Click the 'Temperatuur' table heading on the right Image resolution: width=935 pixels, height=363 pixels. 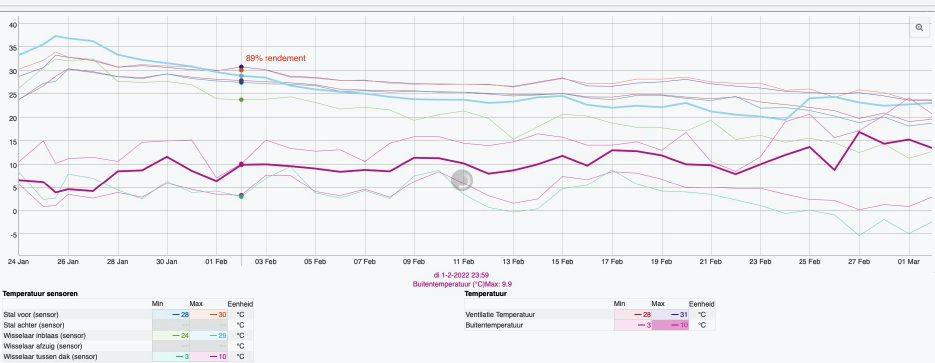coord(485,294)
